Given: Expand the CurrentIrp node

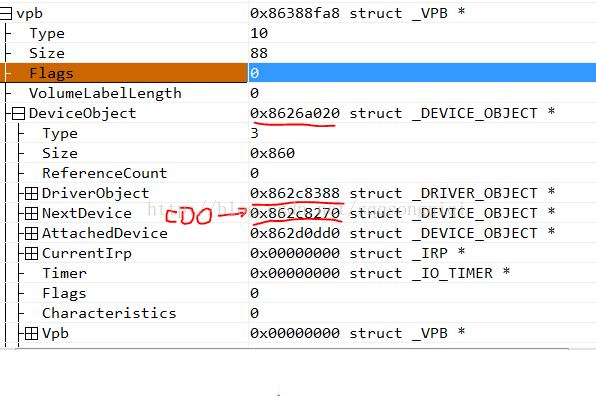Looking at the screenshot, I should [31, 253].
